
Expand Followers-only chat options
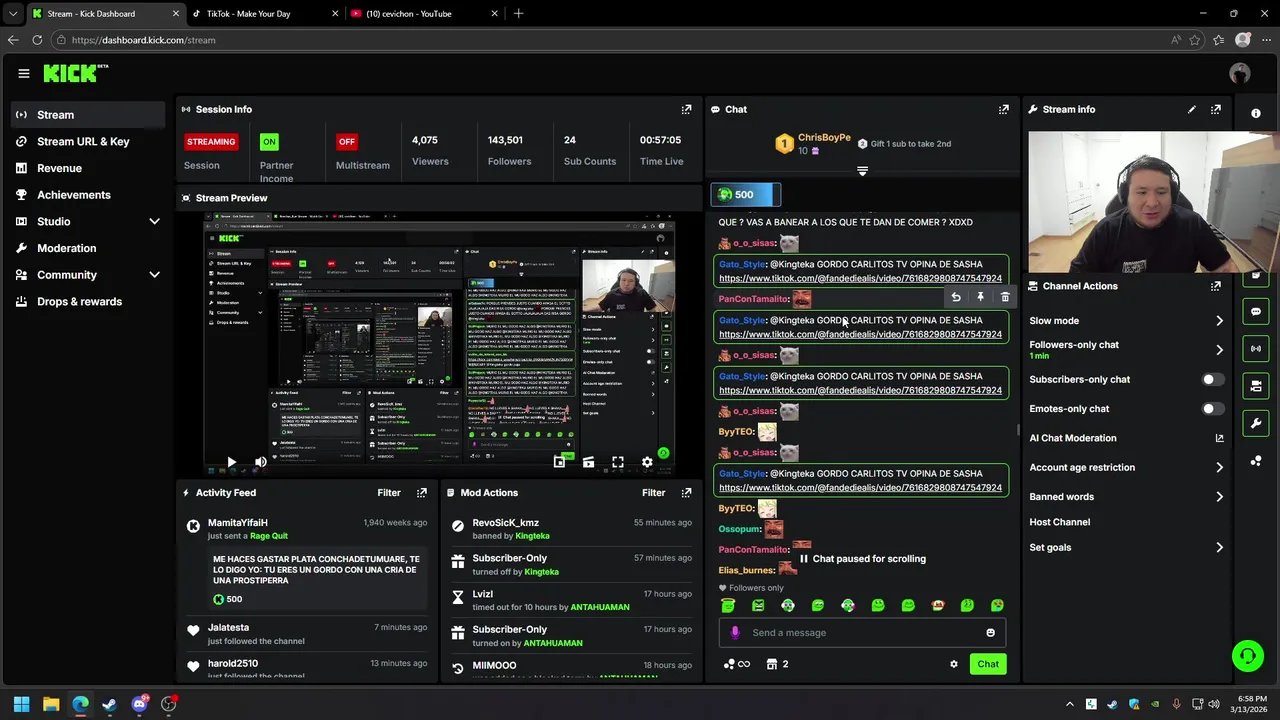point(1219,350)
